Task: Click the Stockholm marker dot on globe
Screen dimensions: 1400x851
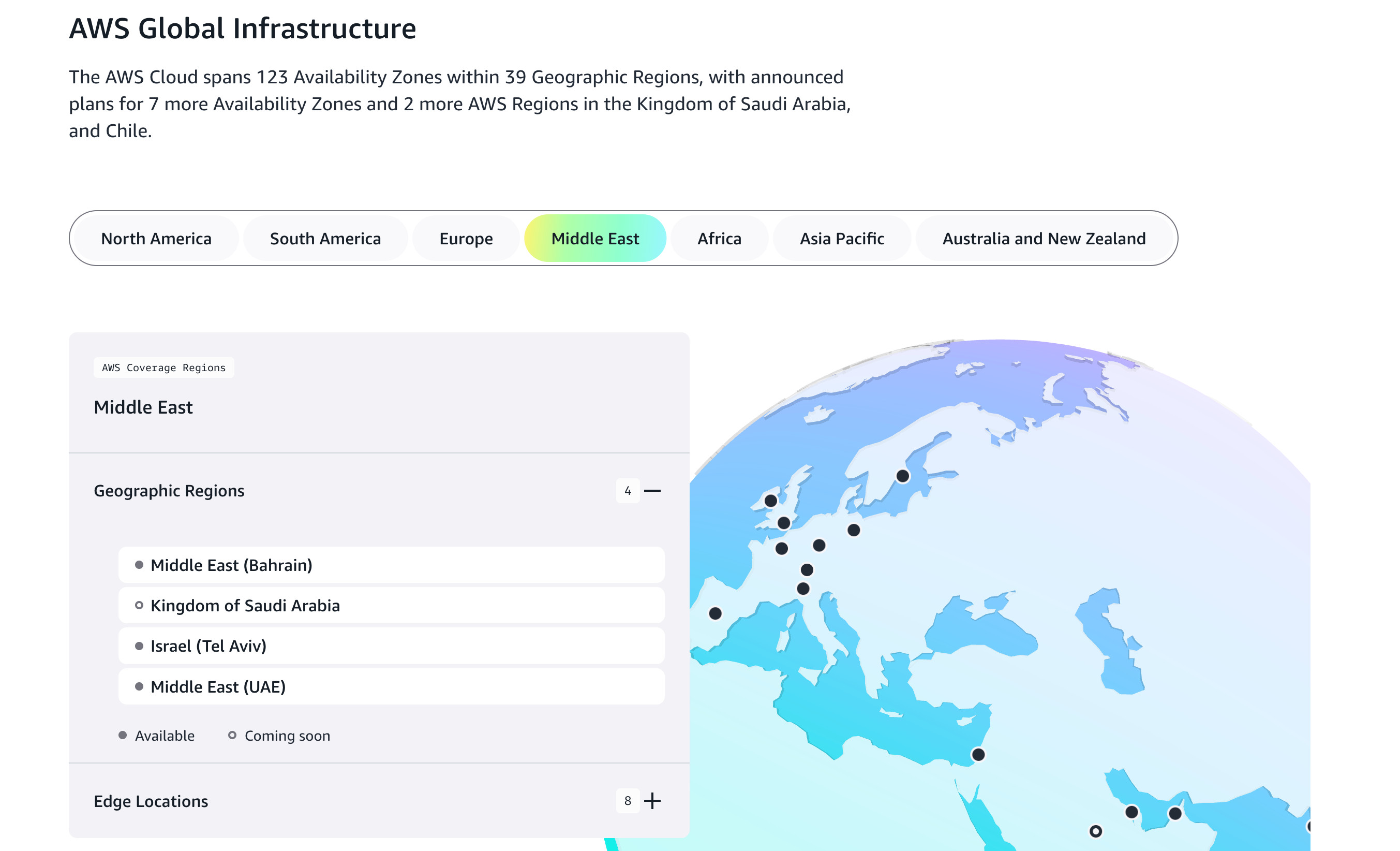Action: coord(902,476)
